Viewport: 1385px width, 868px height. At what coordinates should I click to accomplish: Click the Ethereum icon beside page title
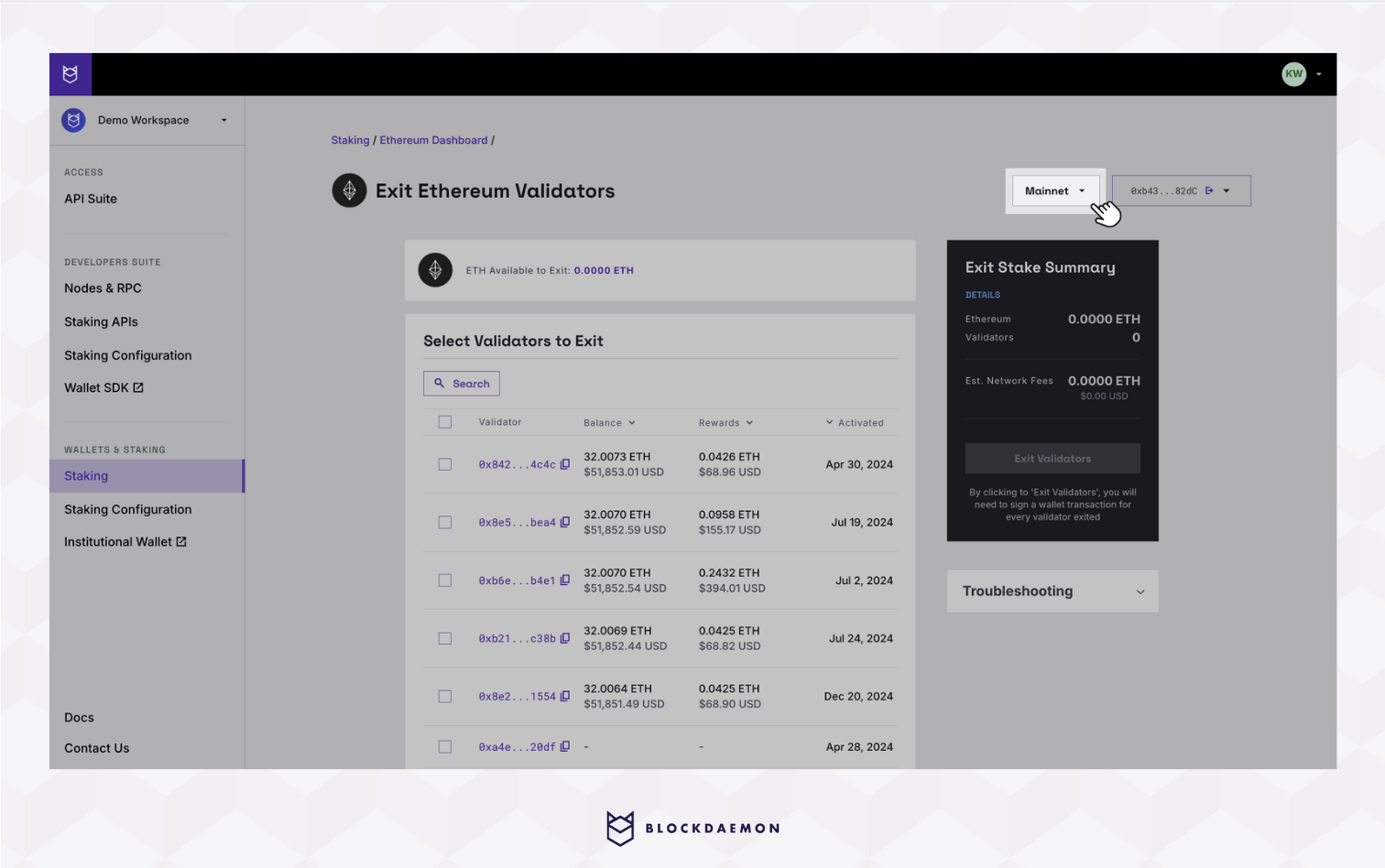[349, 190]
